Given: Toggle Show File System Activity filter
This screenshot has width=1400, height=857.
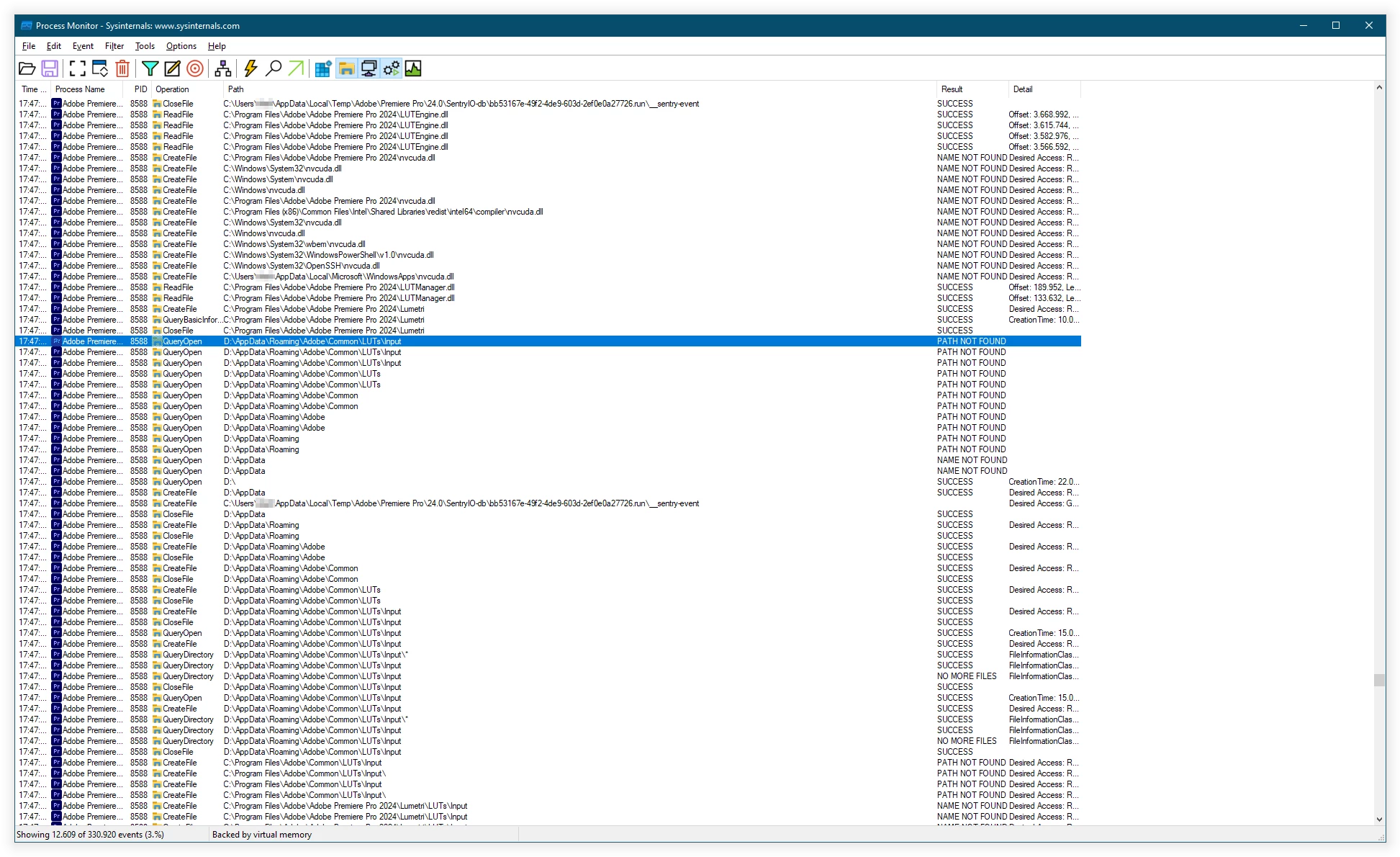Looking at the screenshot, I should click(346, 68).
